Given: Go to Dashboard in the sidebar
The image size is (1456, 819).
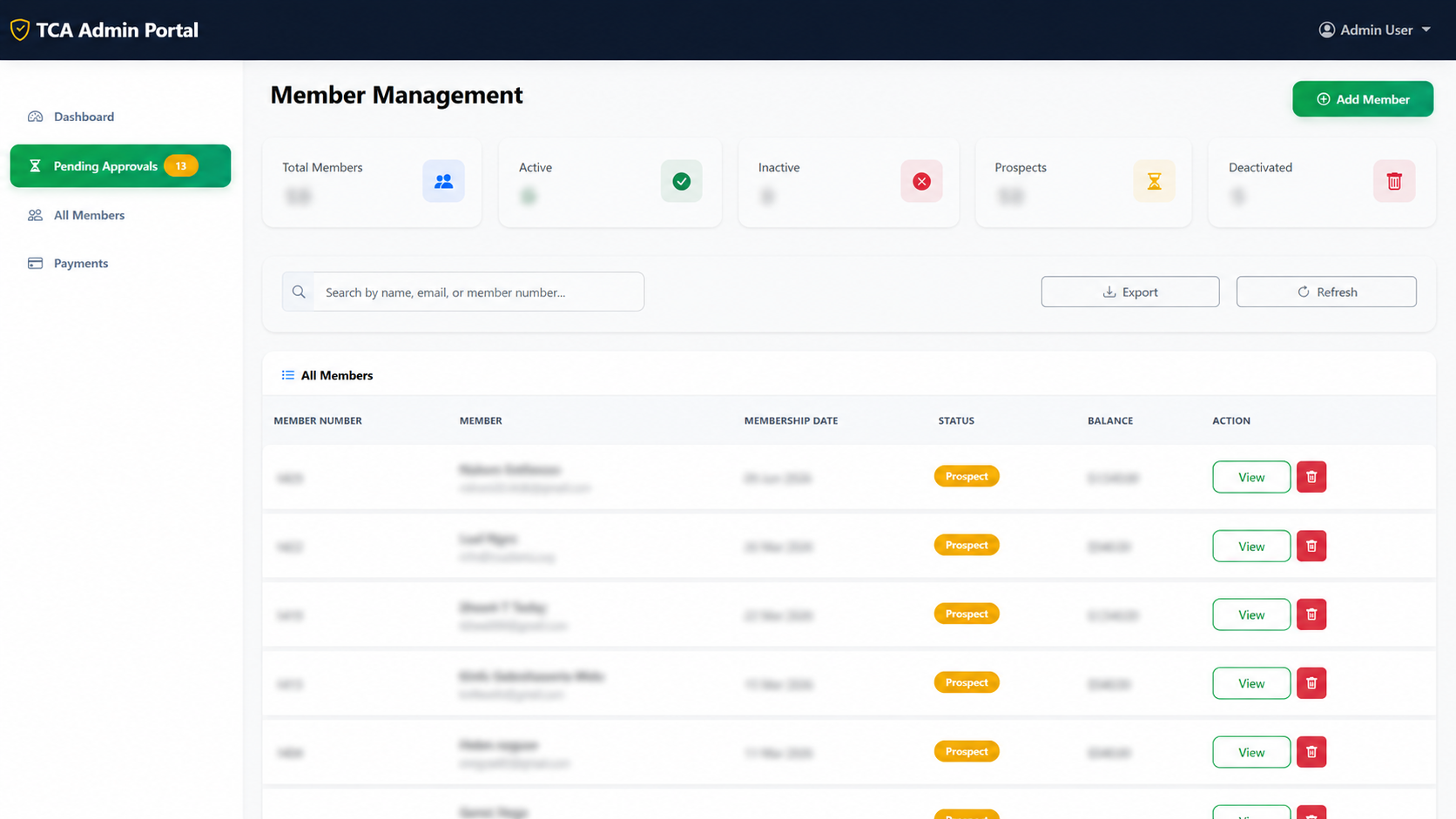Looking at the screenshot, I should click(84, 117).
